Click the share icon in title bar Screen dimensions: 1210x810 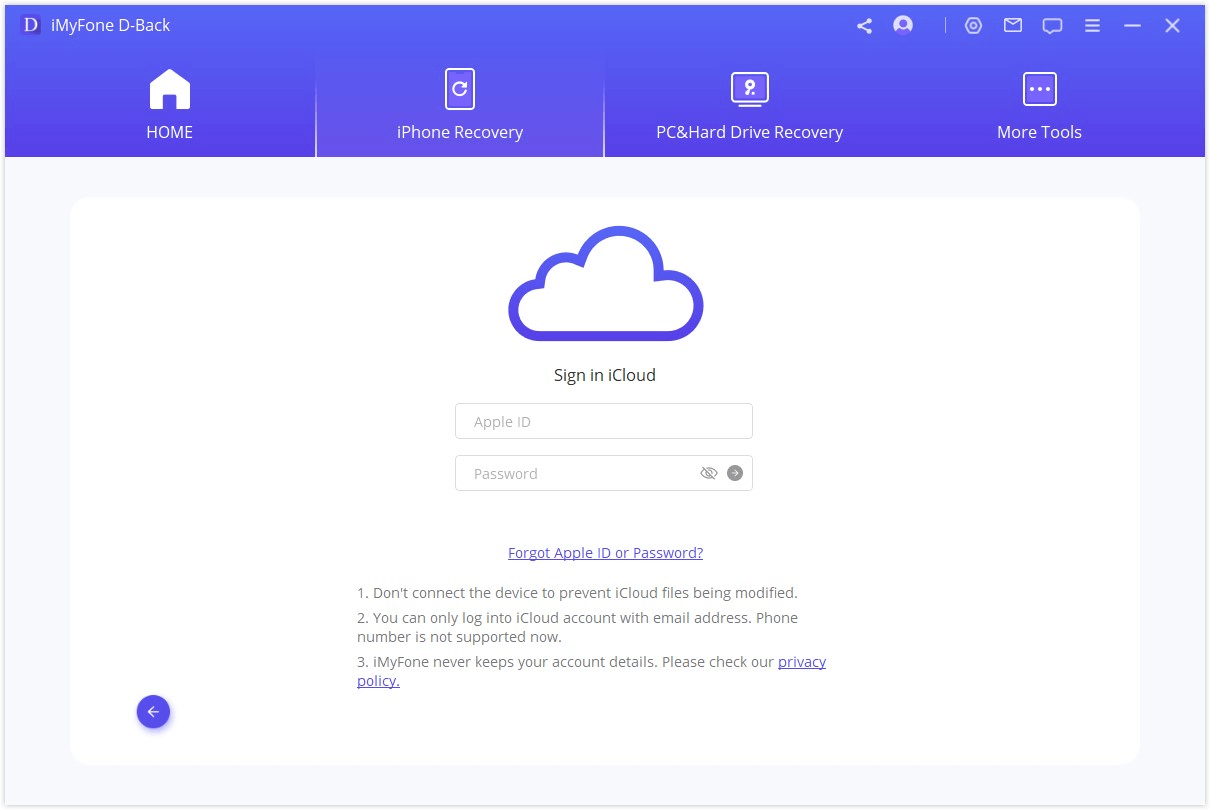point(864,26)
